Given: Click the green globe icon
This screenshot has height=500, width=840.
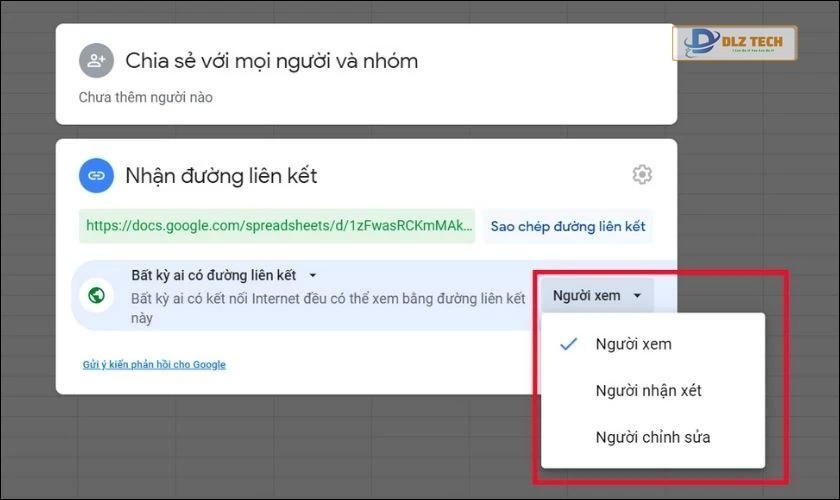Looking at the screenshot, I should [x=96, y=295].
